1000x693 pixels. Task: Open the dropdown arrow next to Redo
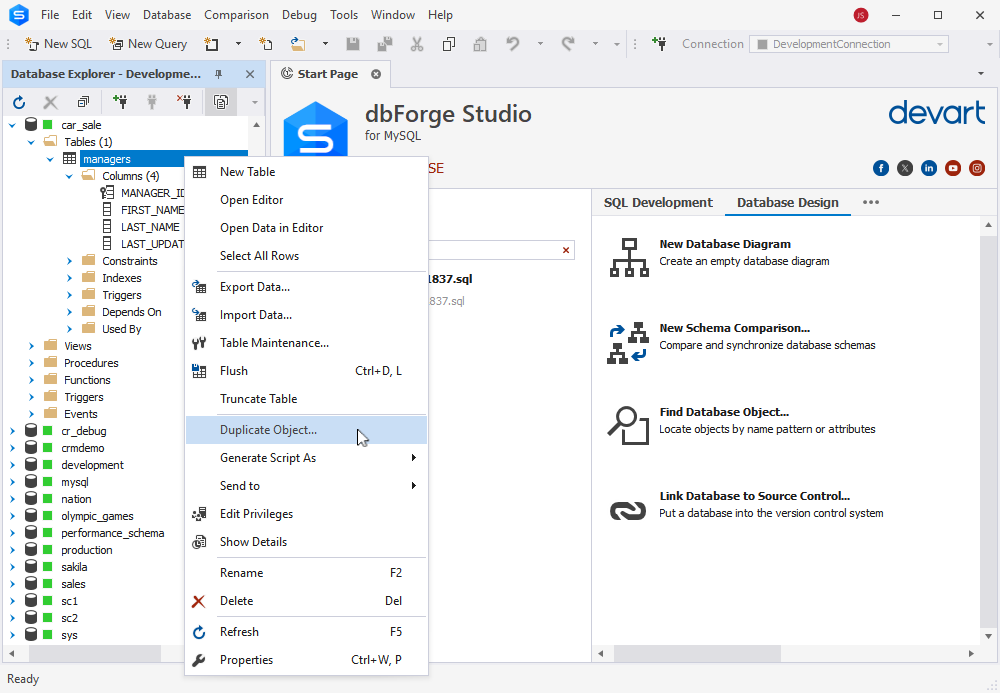[595, 44]
